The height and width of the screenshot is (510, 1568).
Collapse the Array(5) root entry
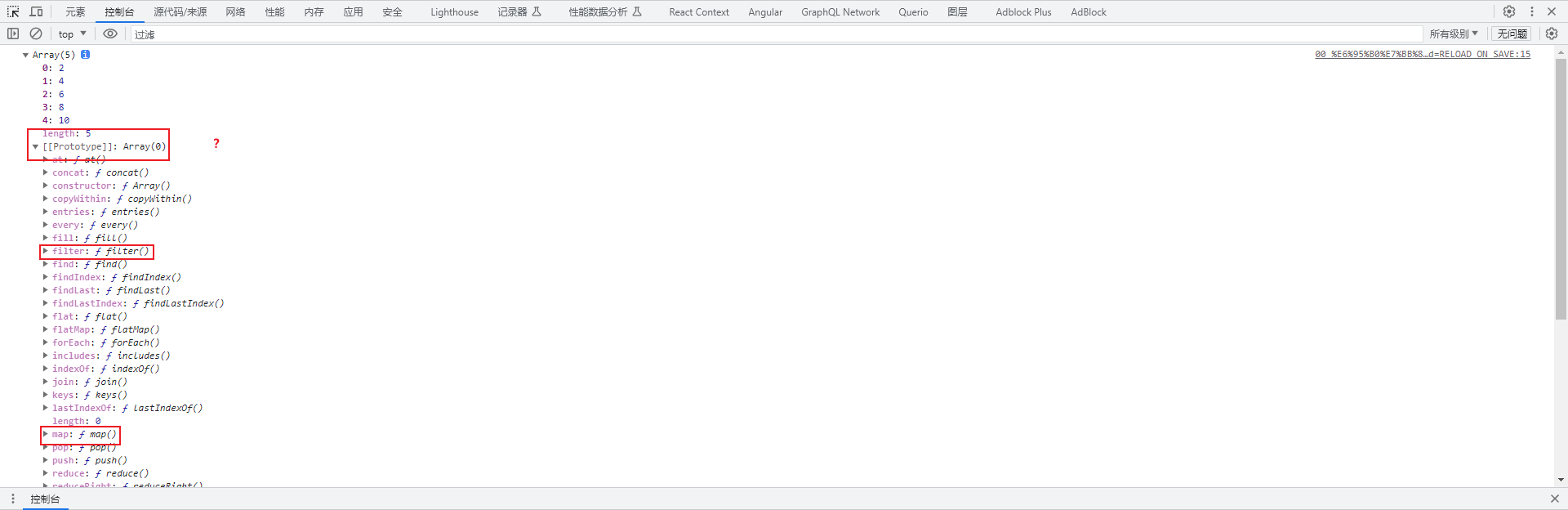(25, 55)
